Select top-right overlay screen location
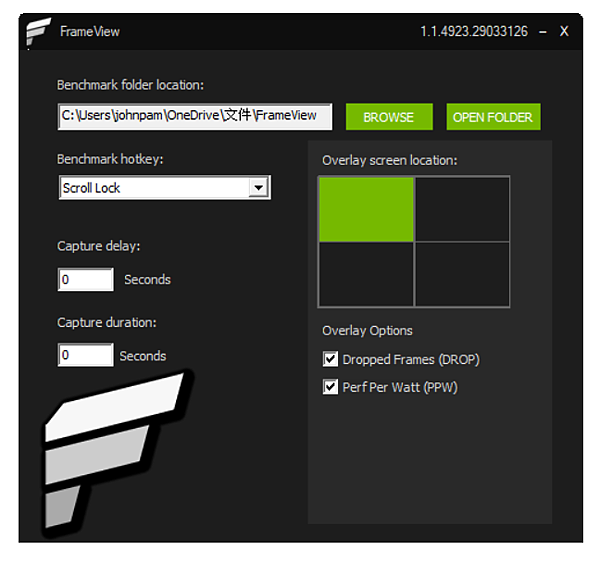The image size is (600, 563). pyautogui.click(x=462, y=209)
